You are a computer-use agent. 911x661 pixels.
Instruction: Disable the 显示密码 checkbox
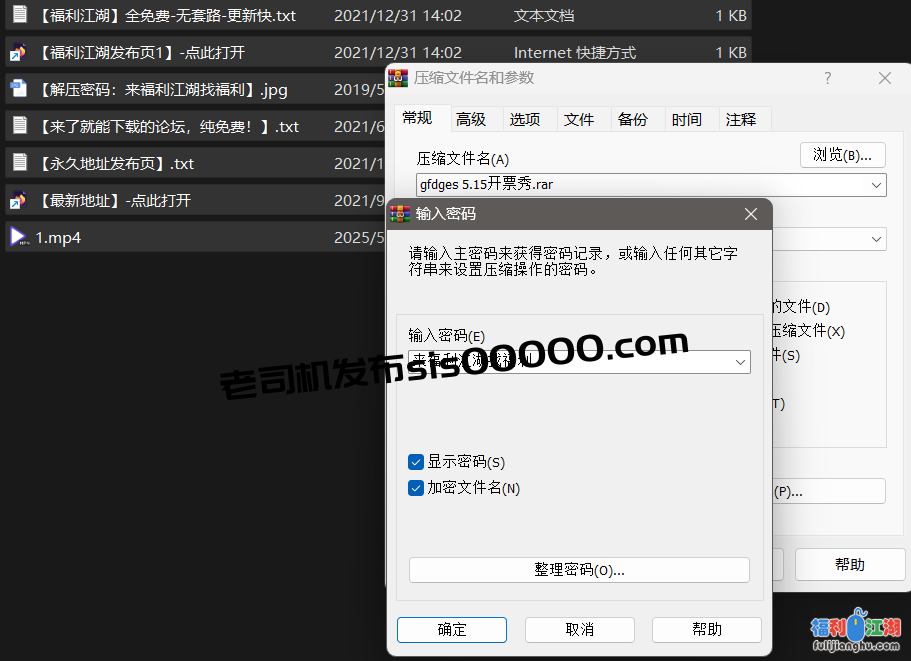tap(416, 462)
